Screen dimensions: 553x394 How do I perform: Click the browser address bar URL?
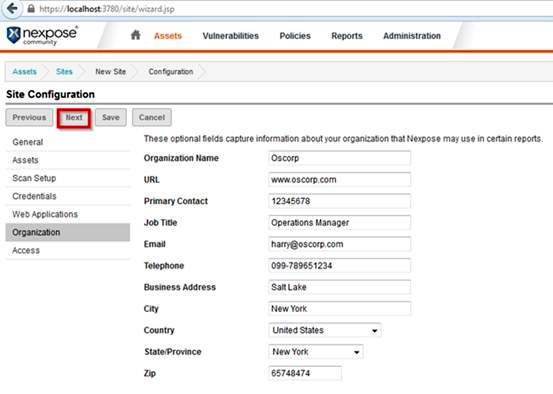pyautogui.click(x=107, y=9)
